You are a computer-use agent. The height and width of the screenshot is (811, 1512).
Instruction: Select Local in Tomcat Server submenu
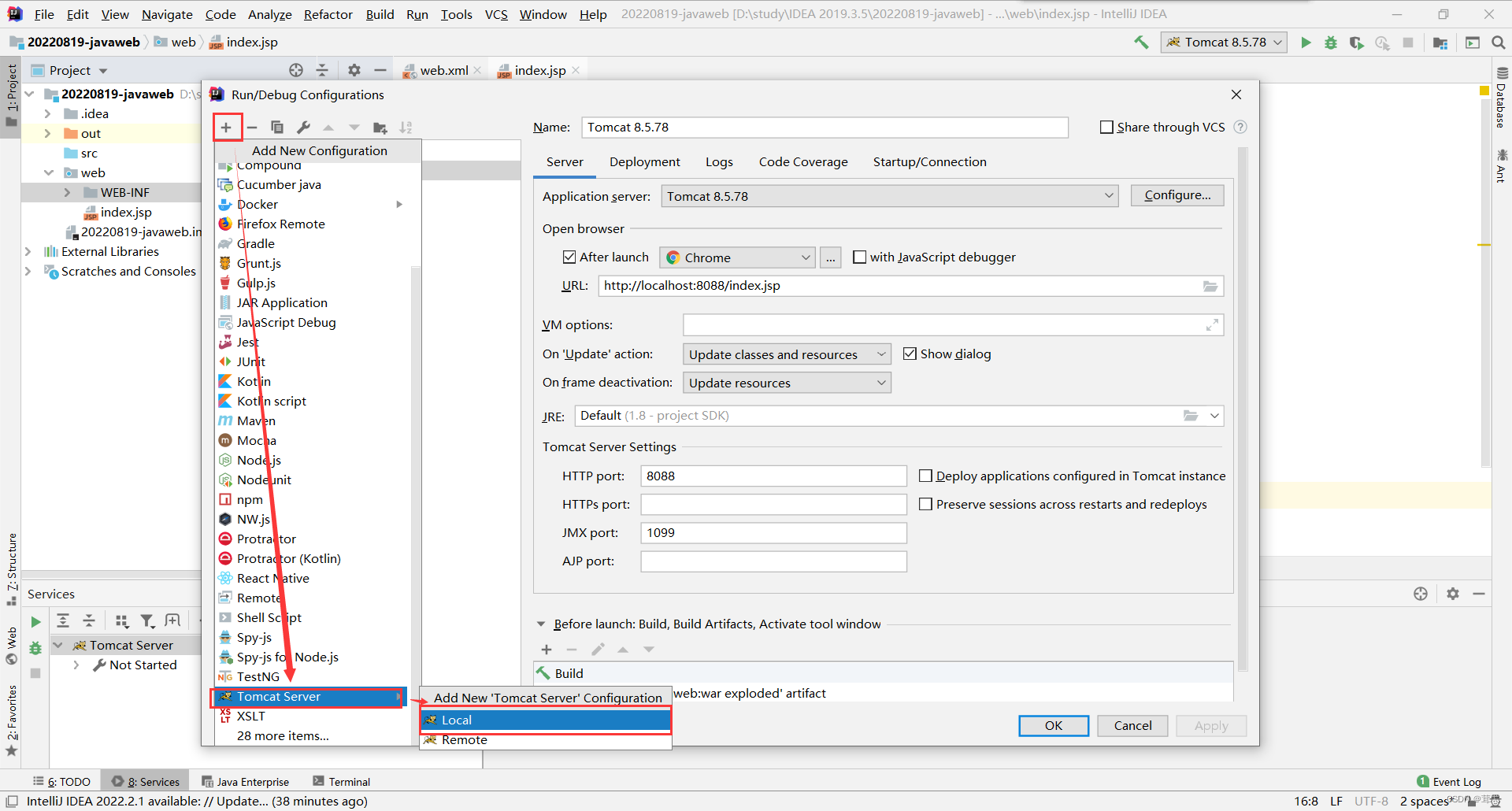[x=546, y=720]
